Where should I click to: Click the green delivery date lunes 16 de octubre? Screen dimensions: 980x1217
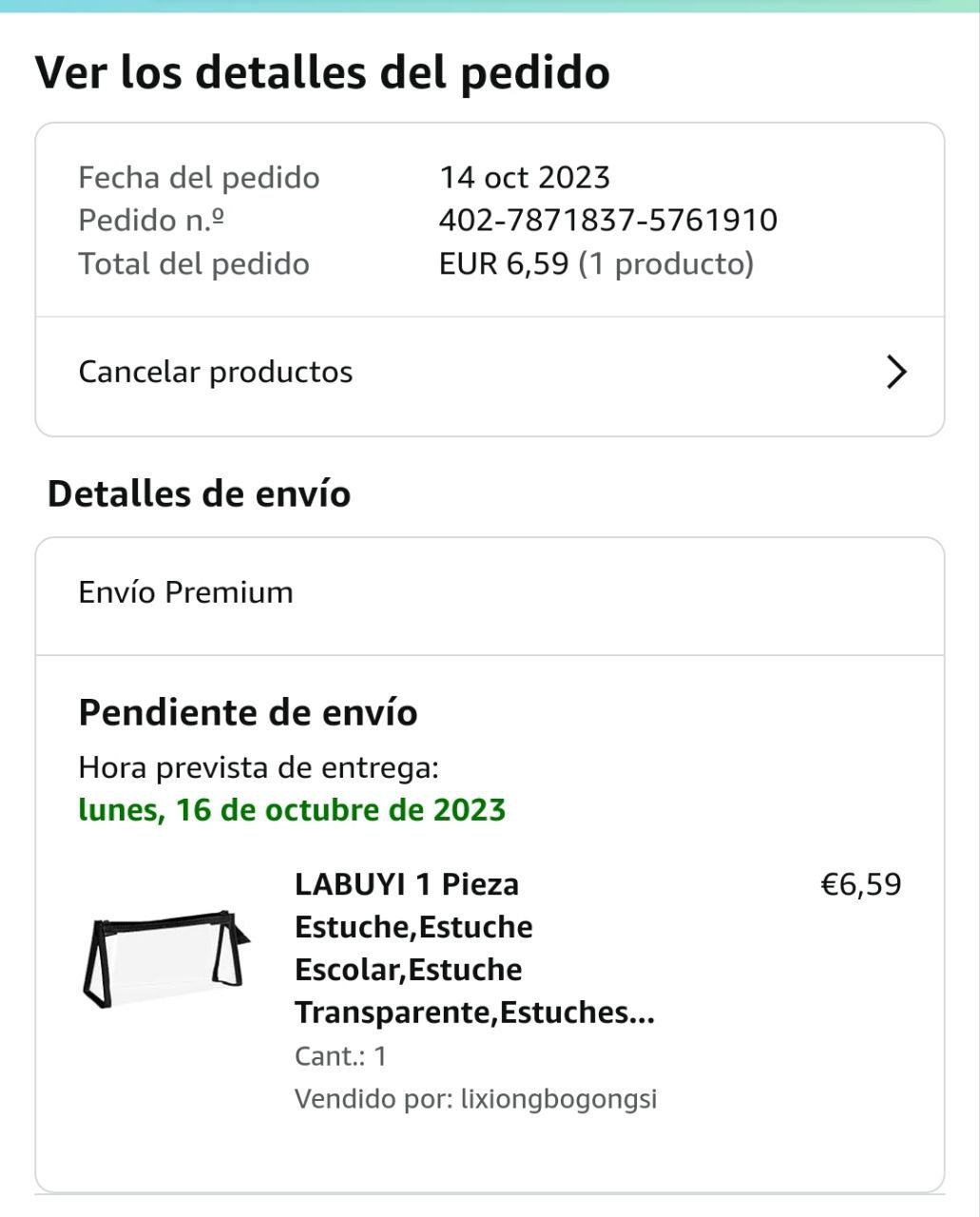[x=292, y=810]
